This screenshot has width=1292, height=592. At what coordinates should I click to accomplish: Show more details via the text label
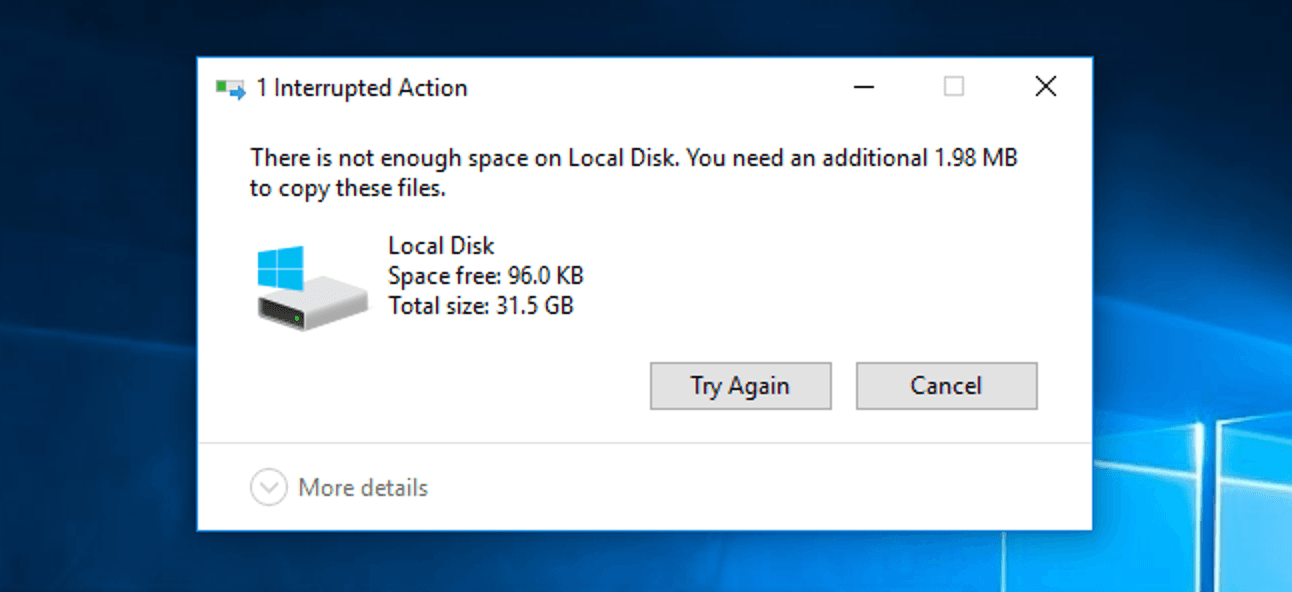pyautogui.click(x=363, y=488)
